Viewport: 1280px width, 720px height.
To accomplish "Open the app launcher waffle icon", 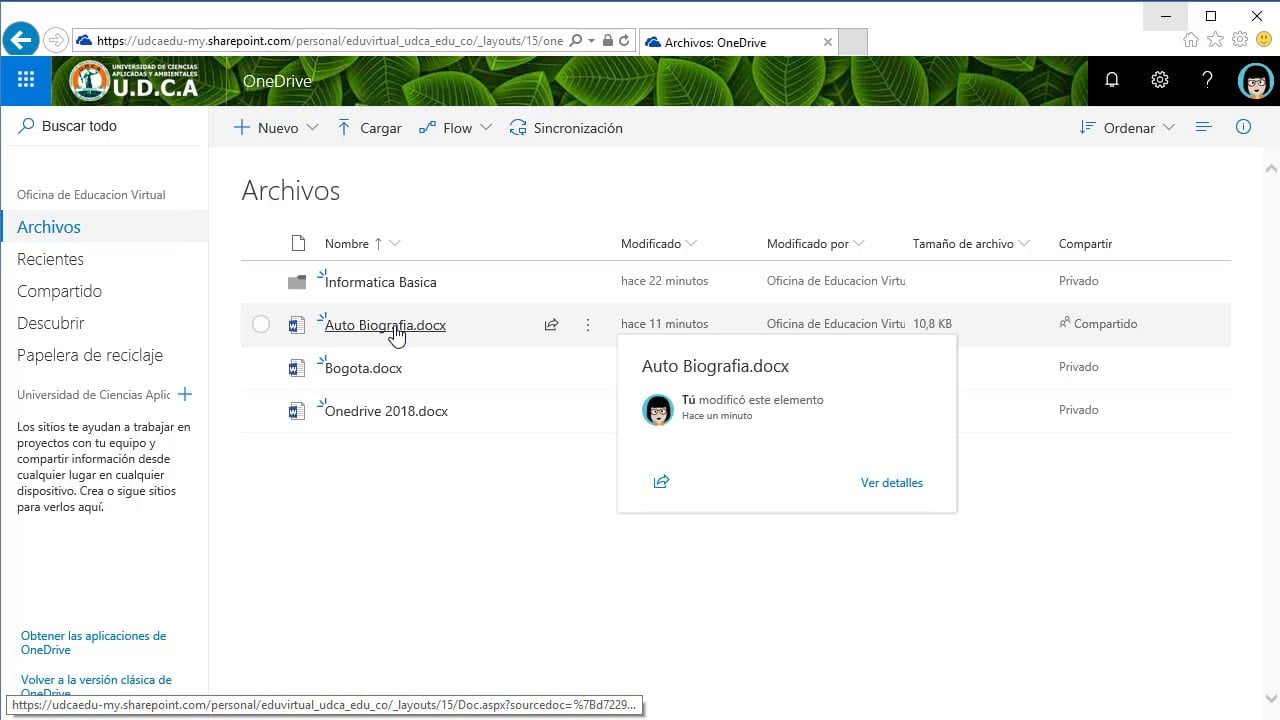I will 26,81.
